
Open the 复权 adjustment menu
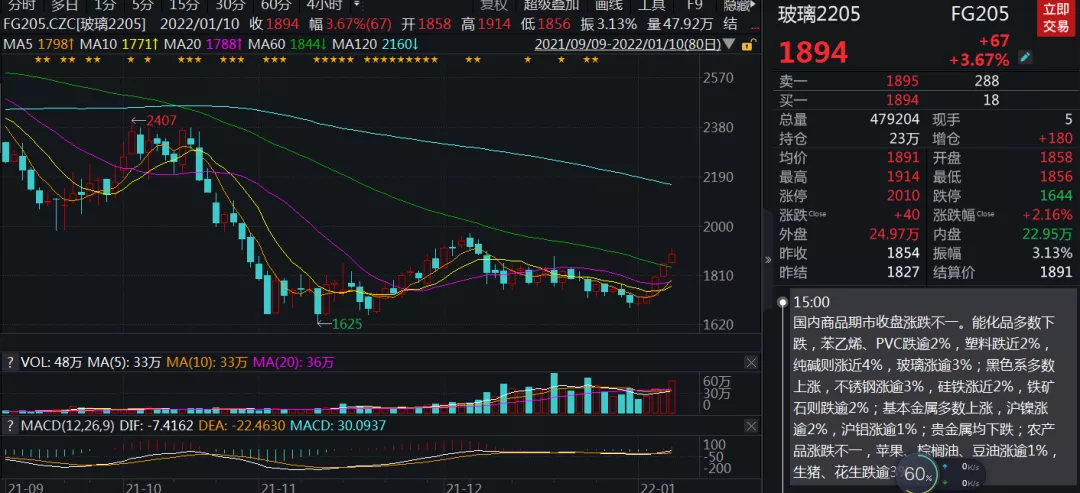click(x=494, y=4)
